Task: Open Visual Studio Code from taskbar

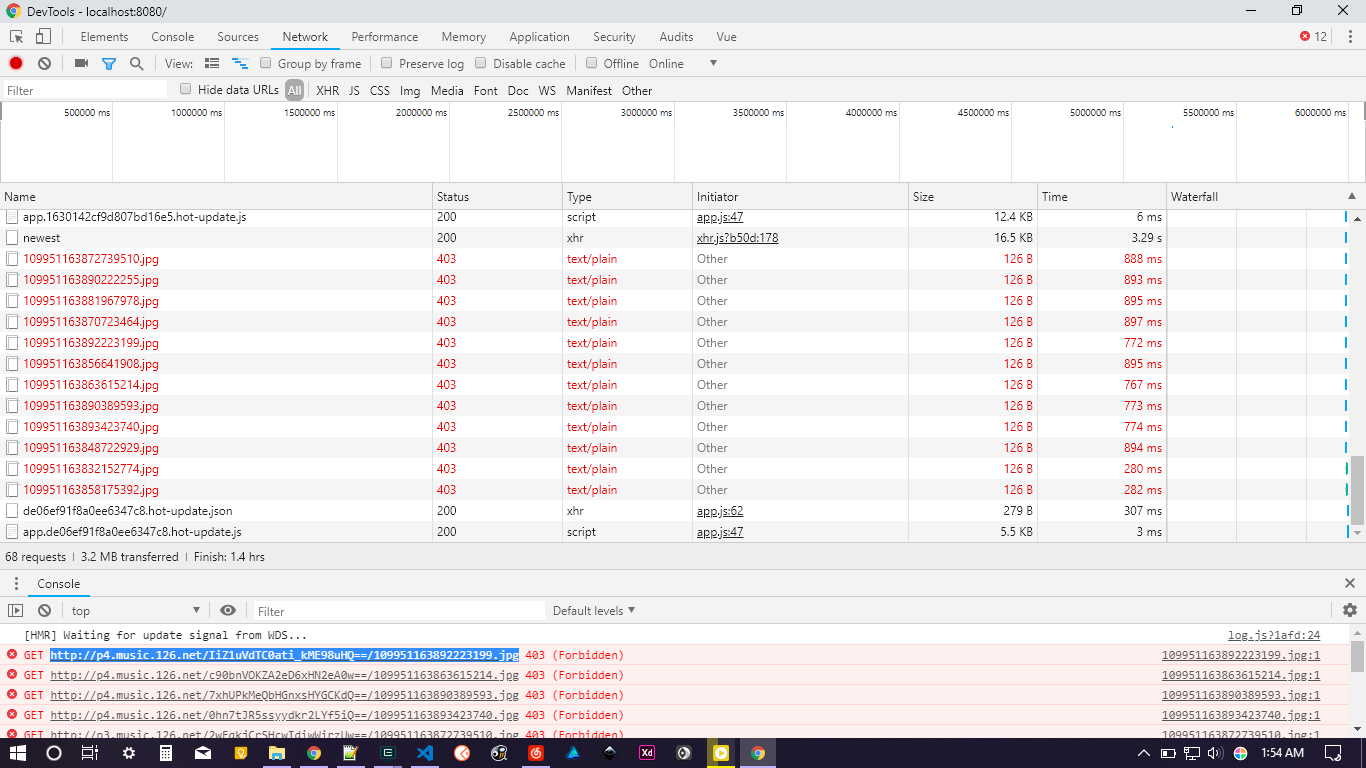Action: (x=425, y=752)
